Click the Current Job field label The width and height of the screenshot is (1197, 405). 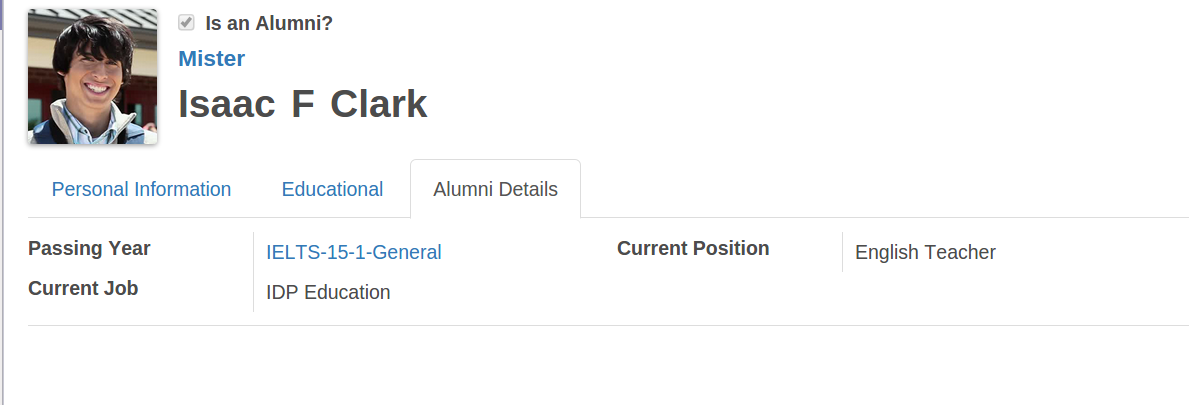point(83,288)
